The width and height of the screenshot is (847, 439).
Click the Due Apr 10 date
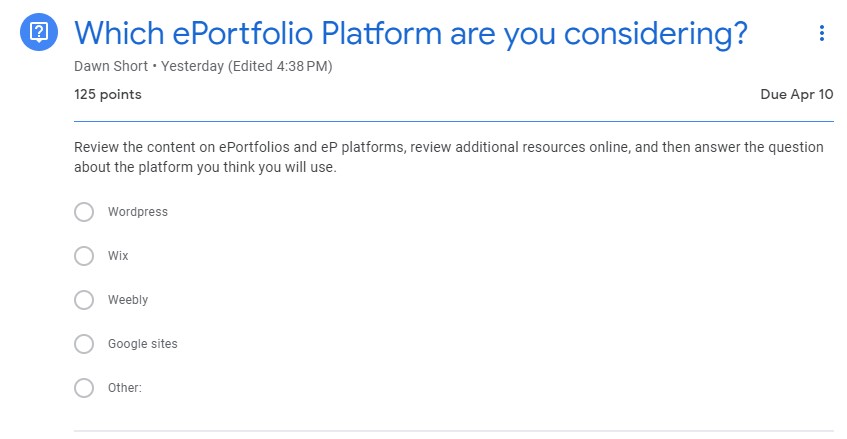coord(796,95)
